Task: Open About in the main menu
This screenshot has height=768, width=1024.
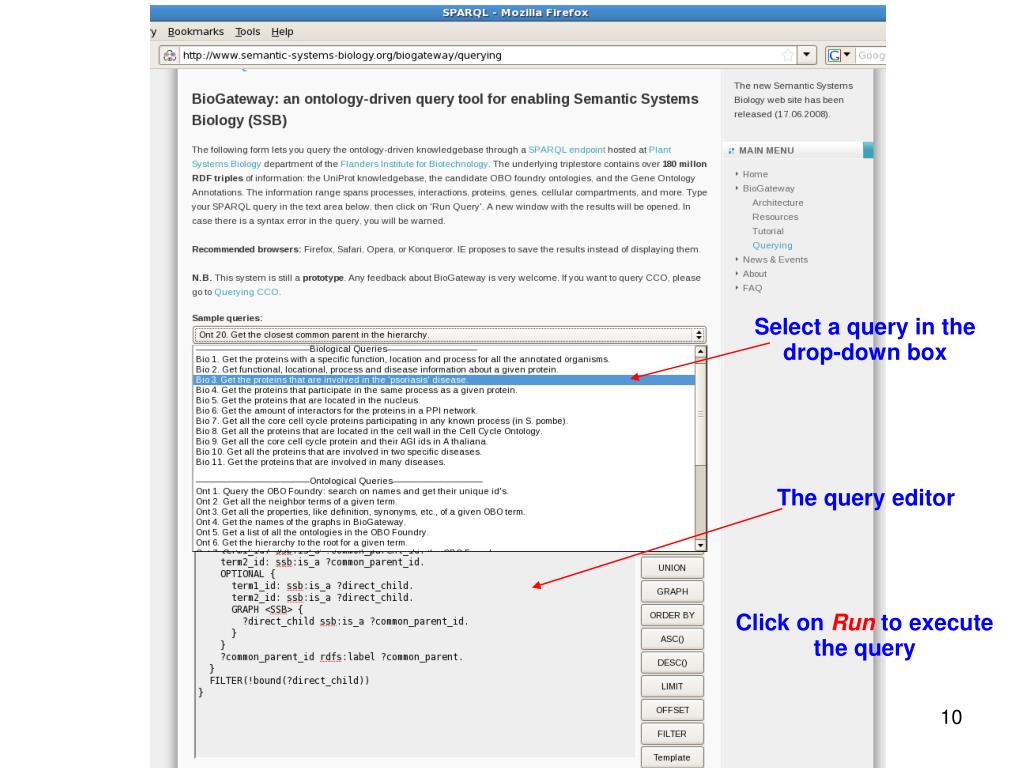Action: 754,274
